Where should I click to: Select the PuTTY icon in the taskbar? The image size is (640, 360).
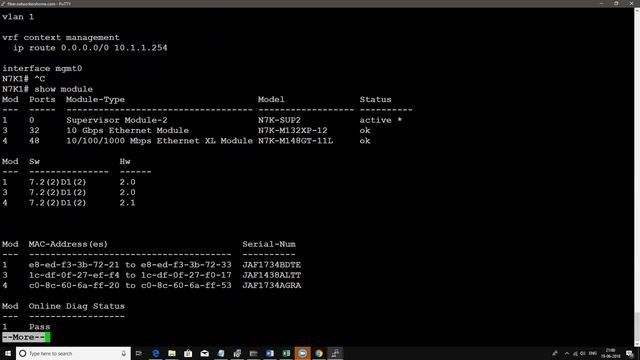pos(335,353)
